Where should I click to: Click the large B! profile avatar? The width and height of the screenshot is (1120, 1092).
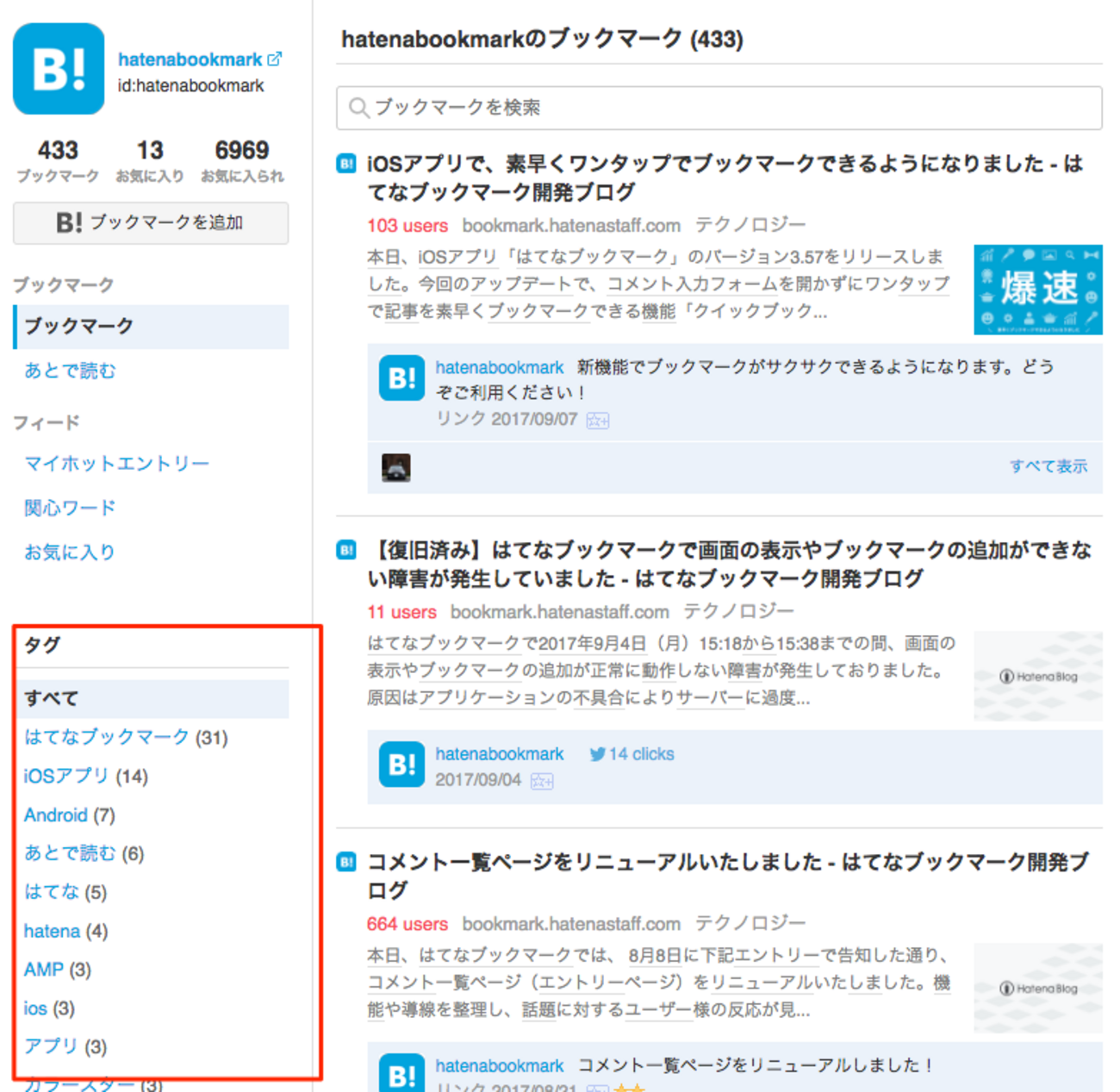tap(59, 69)
